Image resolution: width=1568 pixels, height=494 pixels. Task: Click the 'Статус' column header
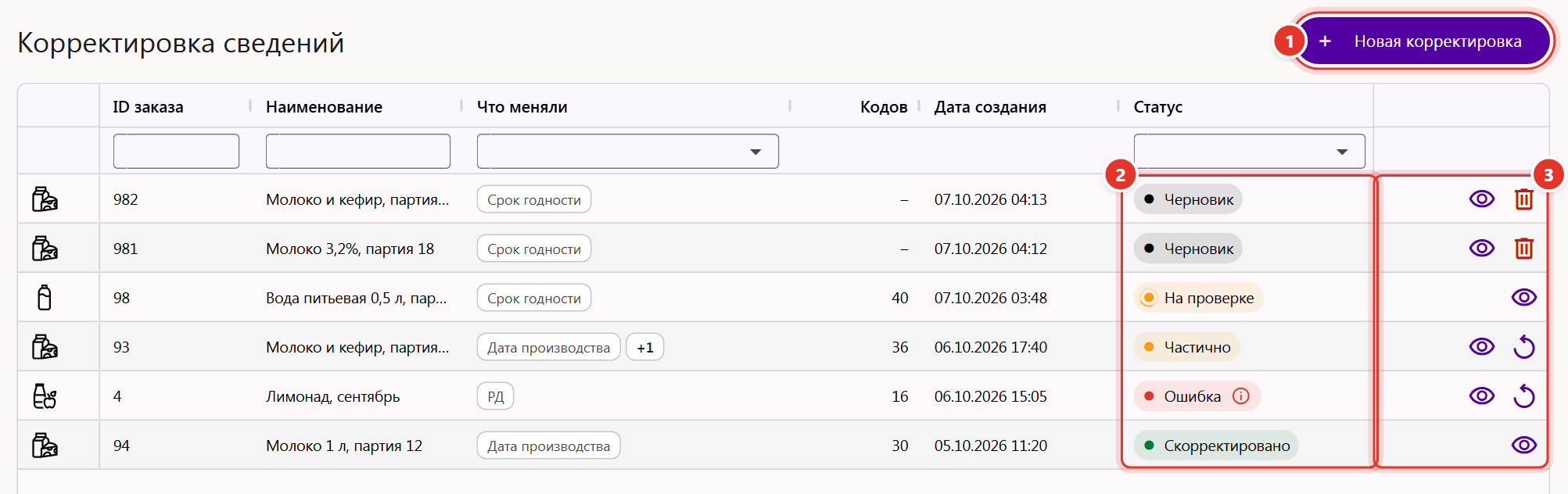1158,107
